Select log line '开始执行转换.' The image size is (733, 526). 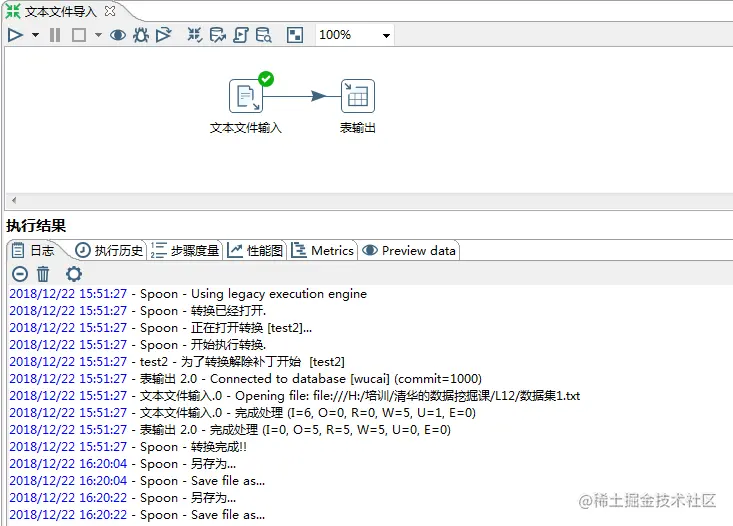pos(137,345)
